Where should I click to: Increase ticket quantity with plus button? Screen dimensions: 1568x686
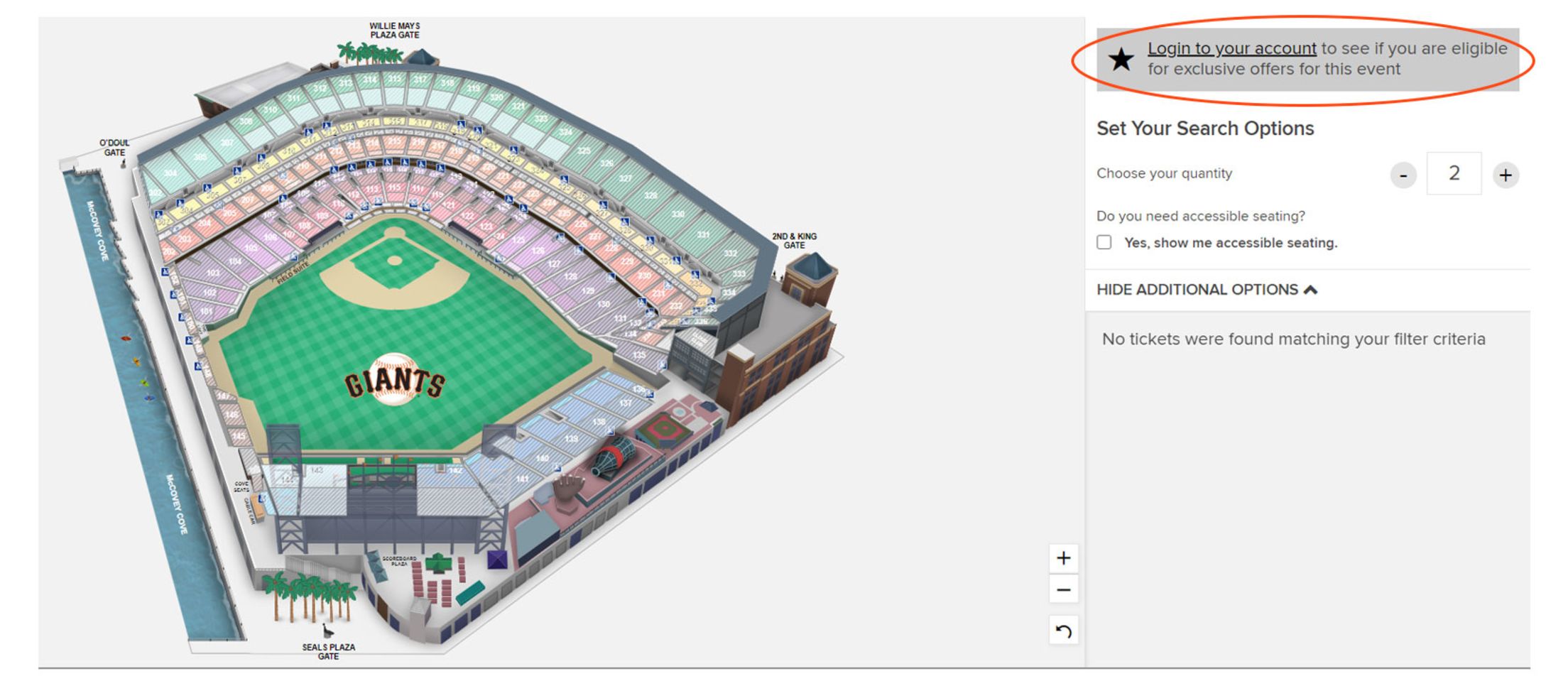(x=1505, y=175)
